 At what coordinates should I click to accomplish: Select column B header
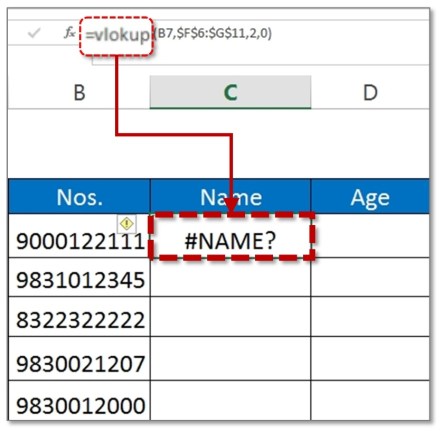click(79, 92)
